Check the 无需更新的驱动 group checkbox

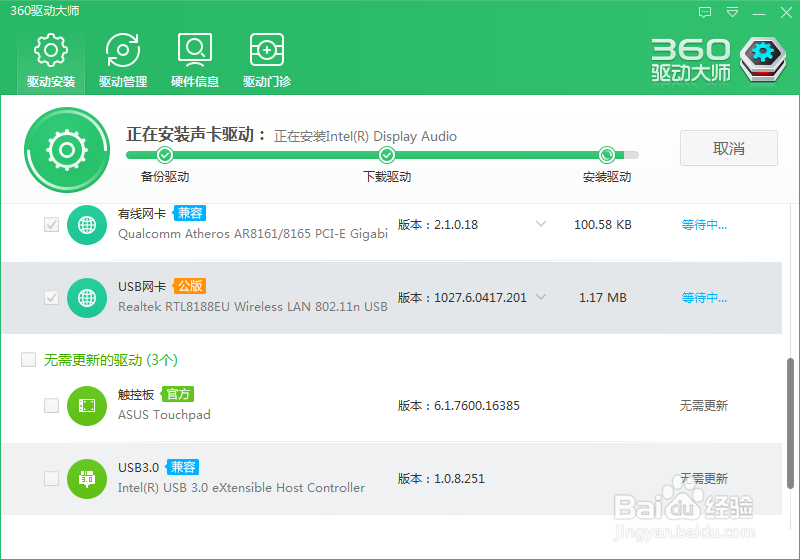pos(29,360)
